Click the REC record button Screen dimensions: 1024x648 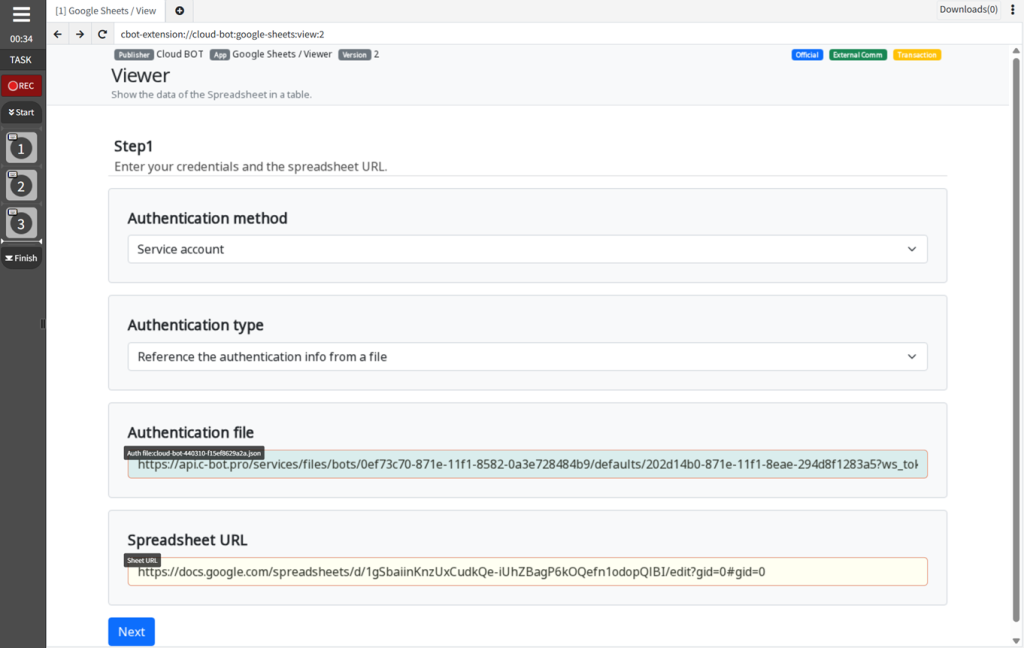point(22,86)
